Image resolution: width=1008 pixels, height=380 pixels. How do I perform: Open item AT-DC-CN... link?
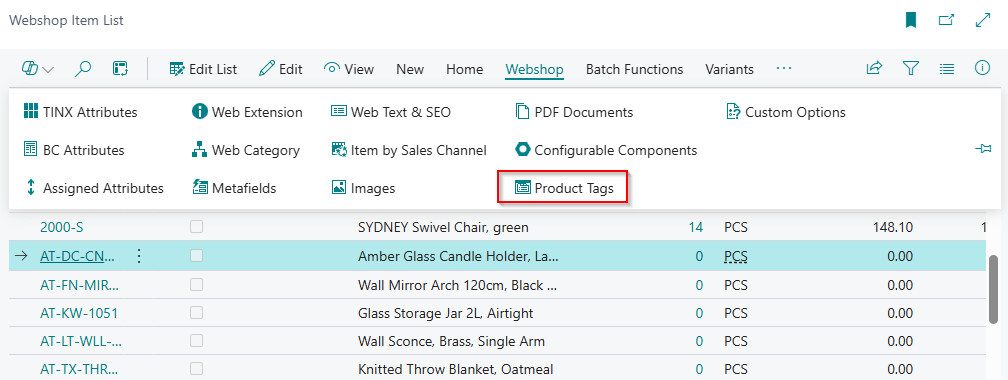78,256
